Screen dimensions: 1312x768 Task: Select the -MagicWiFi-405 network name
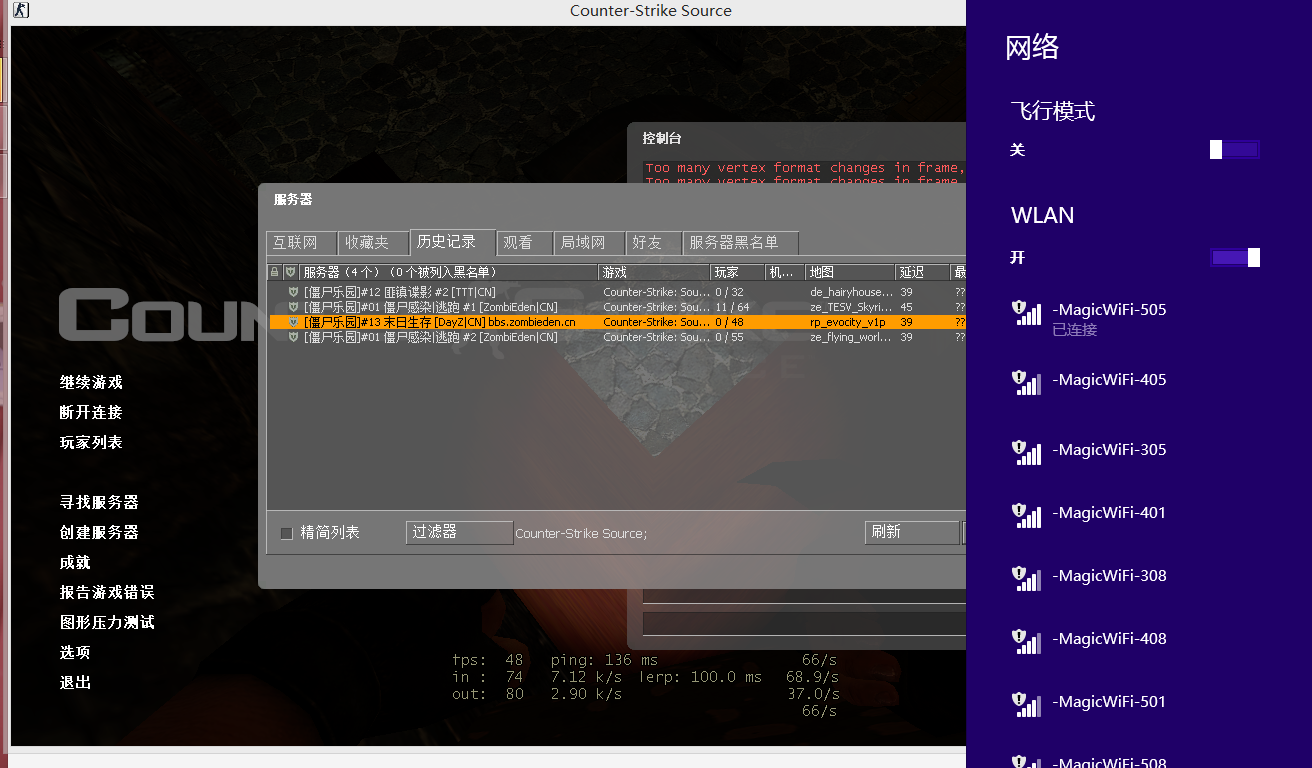click(x=1109, y=380)
